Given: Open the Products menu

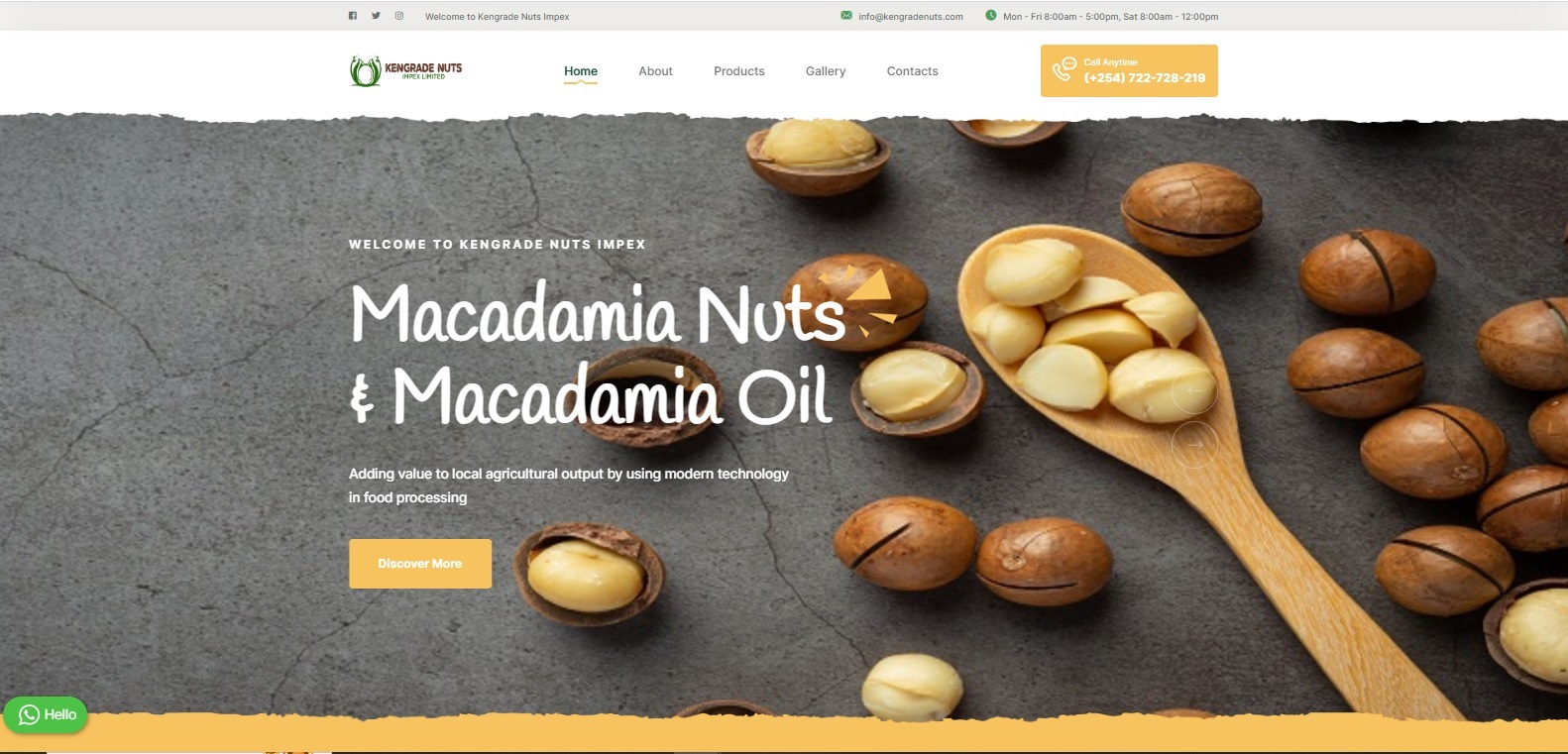Looking at the screenshot, I should 739,71.
